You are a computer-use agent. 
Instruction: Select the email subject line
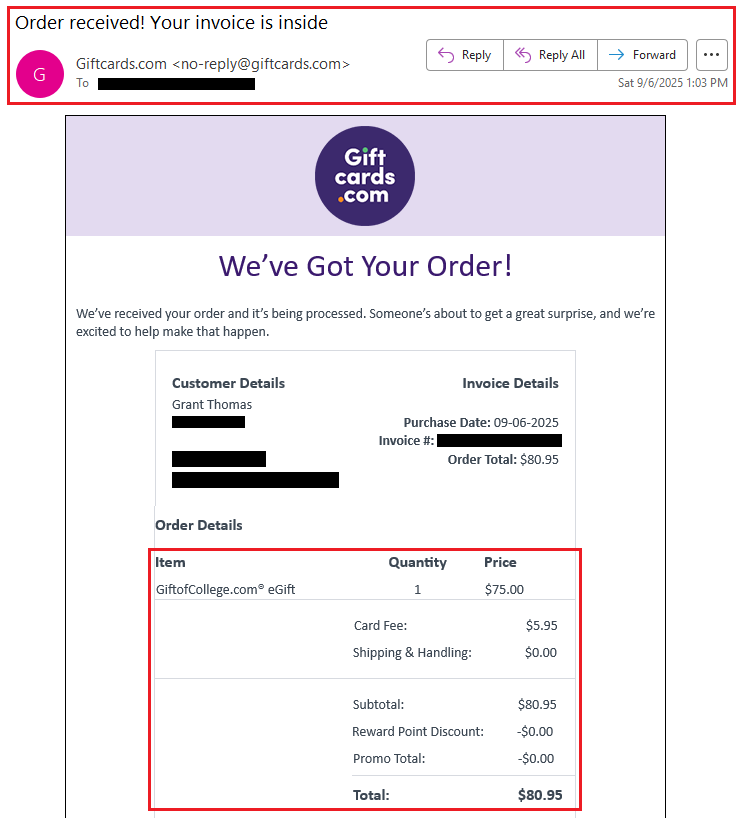click(171, 22)
